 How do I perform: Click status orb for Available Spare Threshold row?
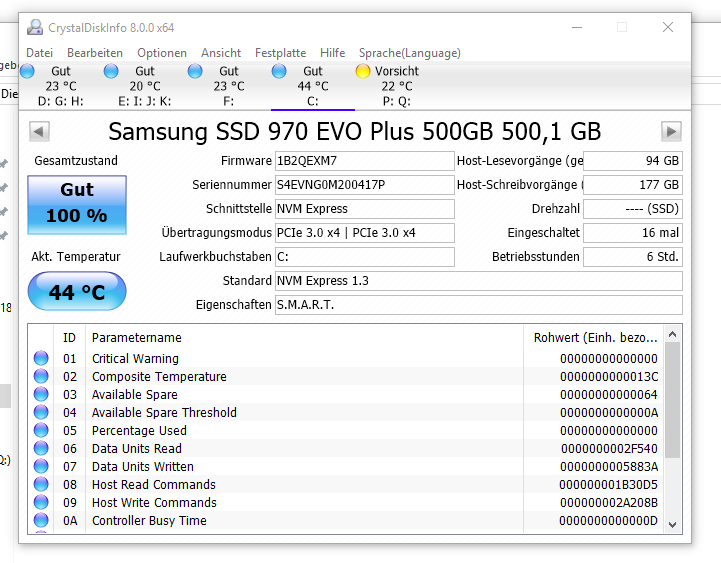point(41,412)
